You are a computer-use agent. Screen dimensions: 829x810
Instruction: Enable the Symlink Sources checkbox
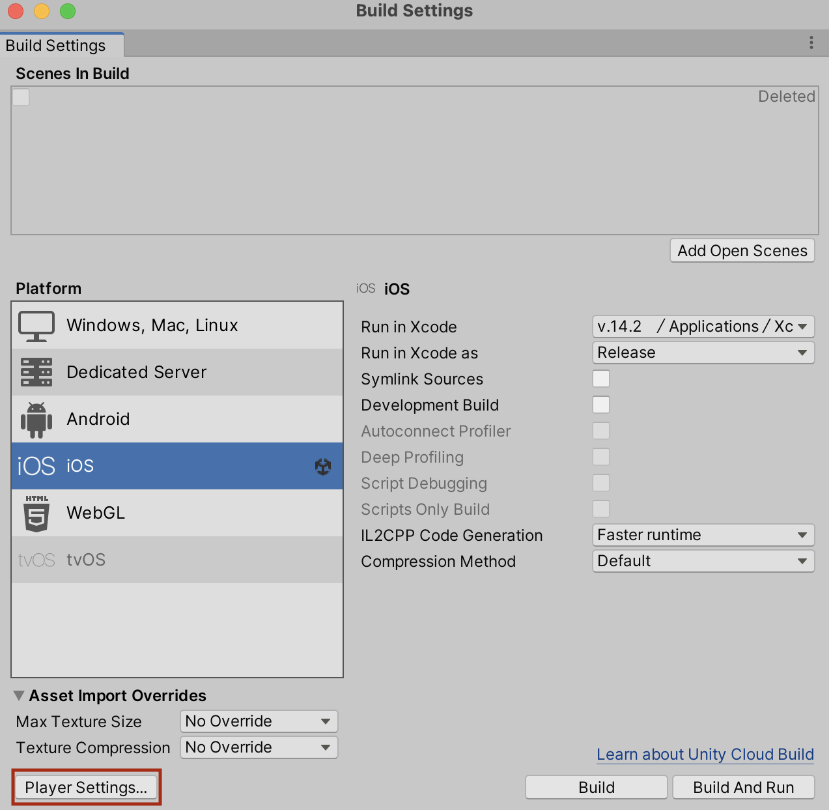click(x=601, y=379)
